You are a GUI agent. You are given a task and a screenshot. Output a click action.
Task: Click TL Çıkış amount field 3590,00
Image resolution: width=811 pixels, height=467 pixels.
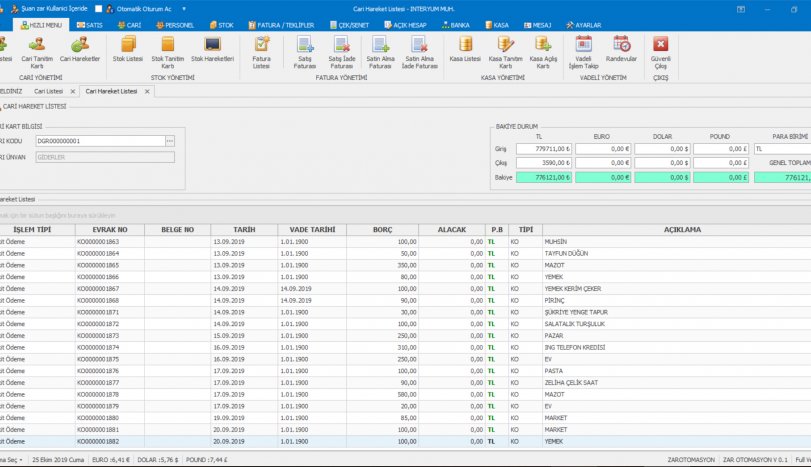click(544, 163)
